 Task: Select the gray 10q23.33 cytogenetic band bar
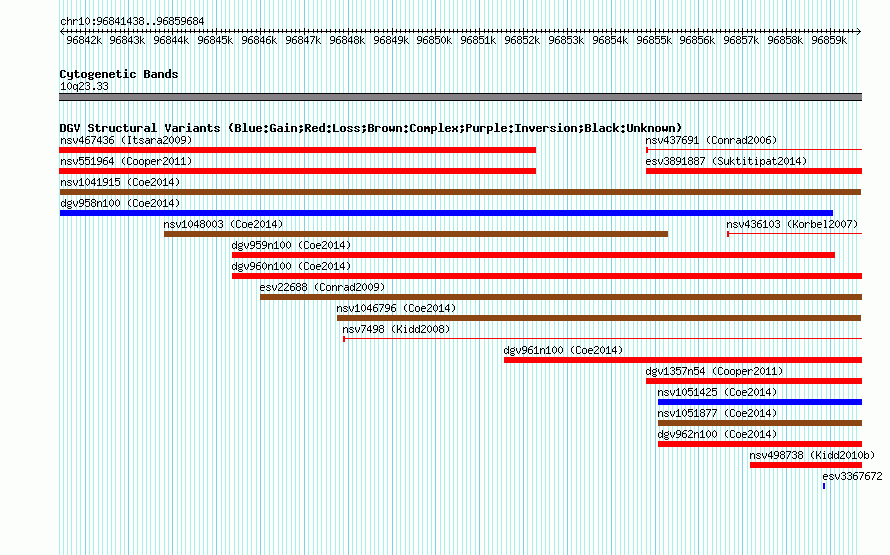[460, 97]
